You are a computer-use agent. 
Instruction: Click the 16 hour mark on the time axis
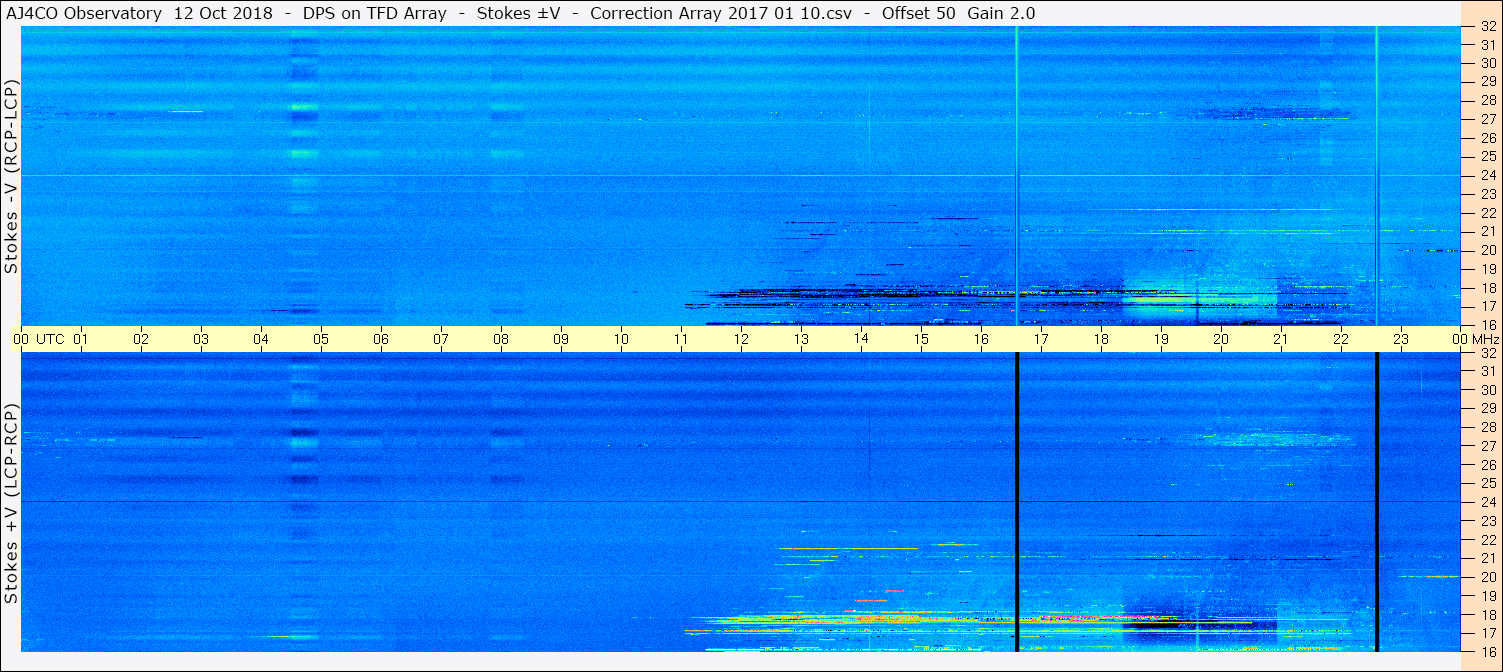[981, 339]
